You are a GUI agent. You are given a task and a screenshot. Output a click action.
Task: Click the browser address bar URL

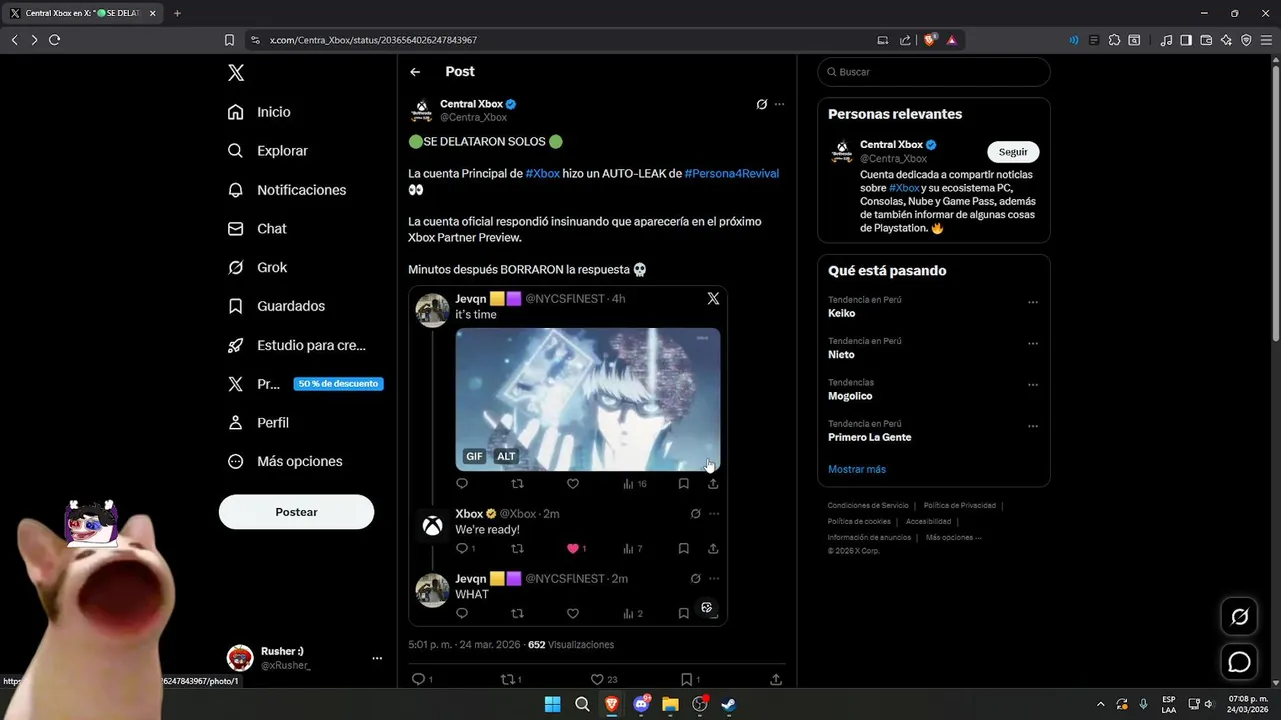(x=373, y=40)
